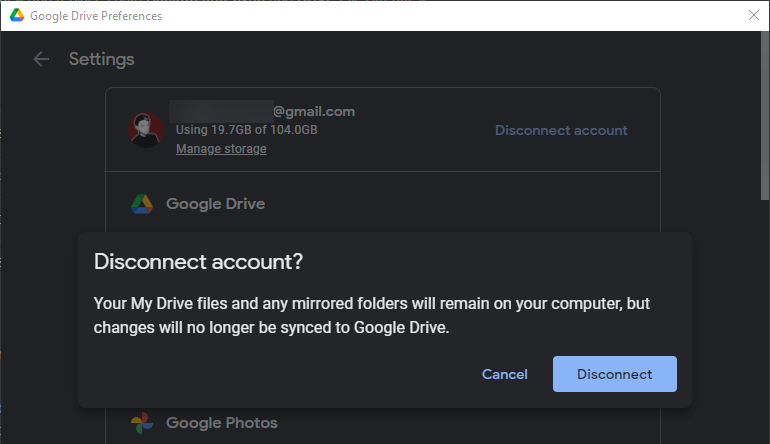Screen dimensions: 770x444
Task: Click the 'Disconnect account?' dialog title
Action: (198, 262)
